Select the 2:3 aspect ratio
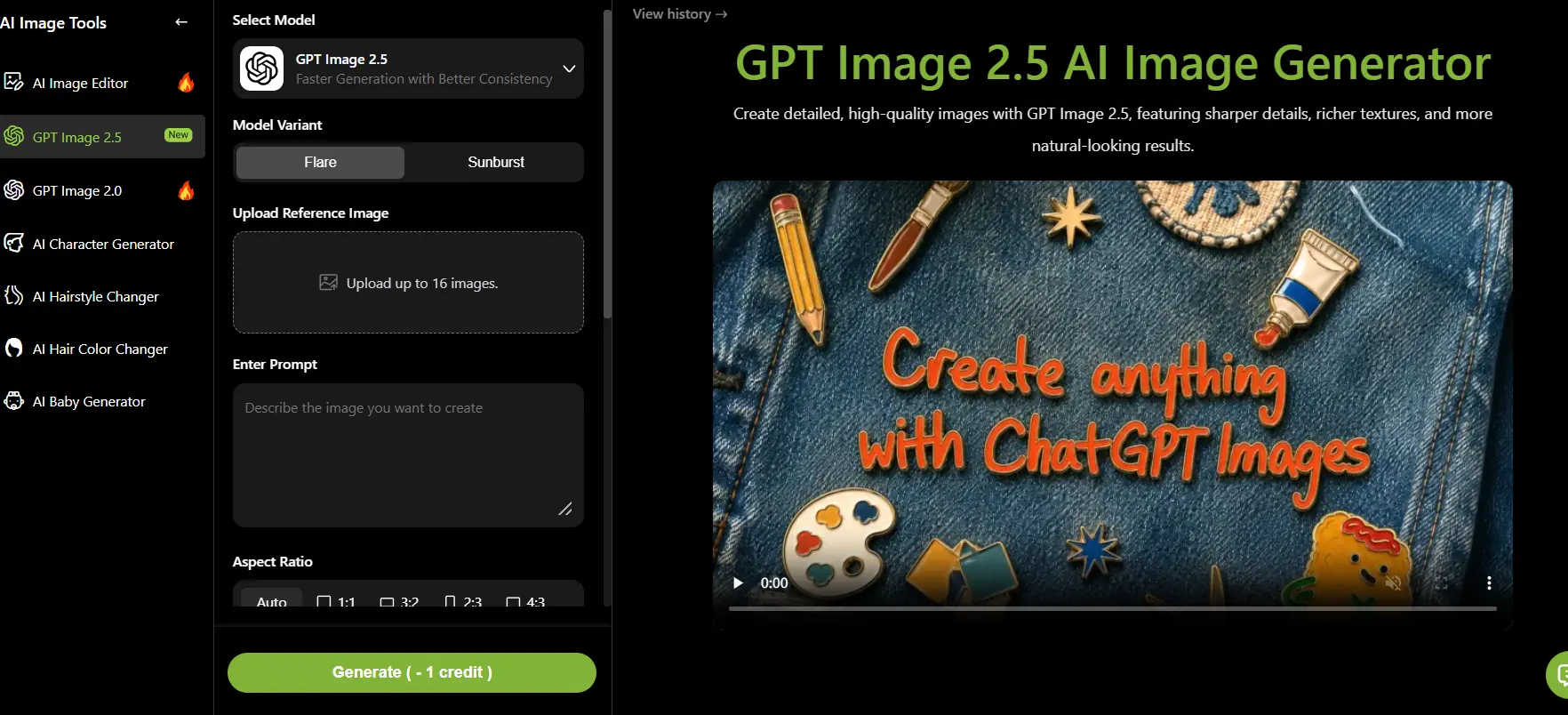Viewport: 1568px width, 715px height. [462, 601]
